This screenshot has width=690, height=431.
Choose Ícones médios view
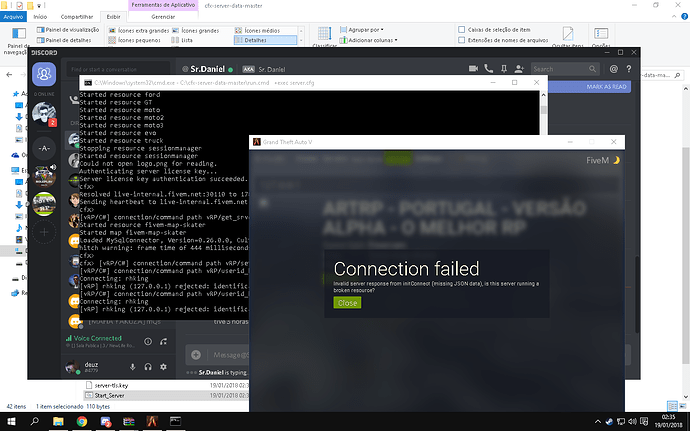click(257, 30)
